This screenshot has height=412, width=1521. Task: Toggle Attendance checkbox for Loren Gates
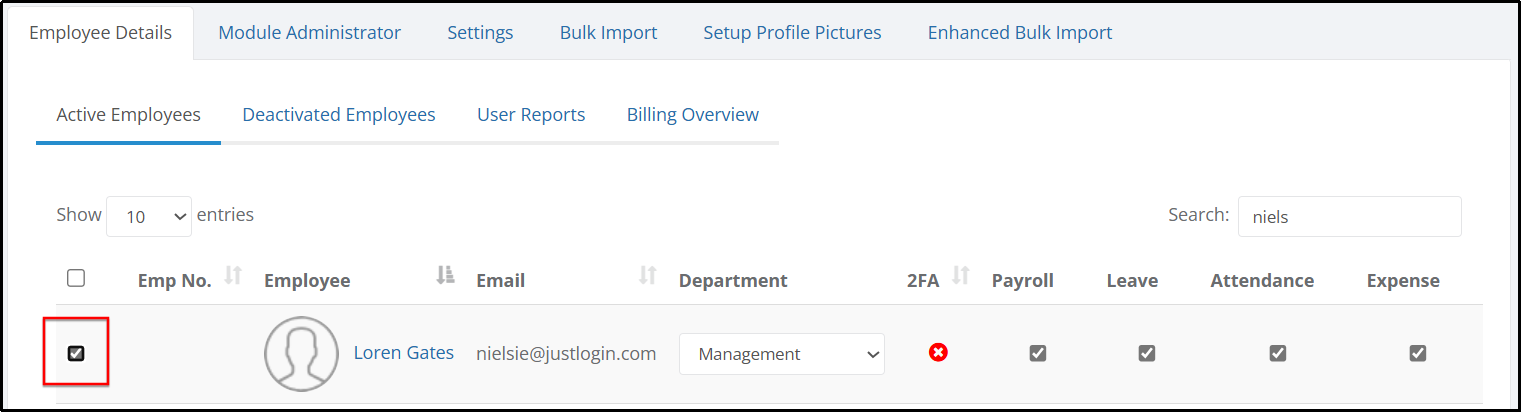point(1278,353)
